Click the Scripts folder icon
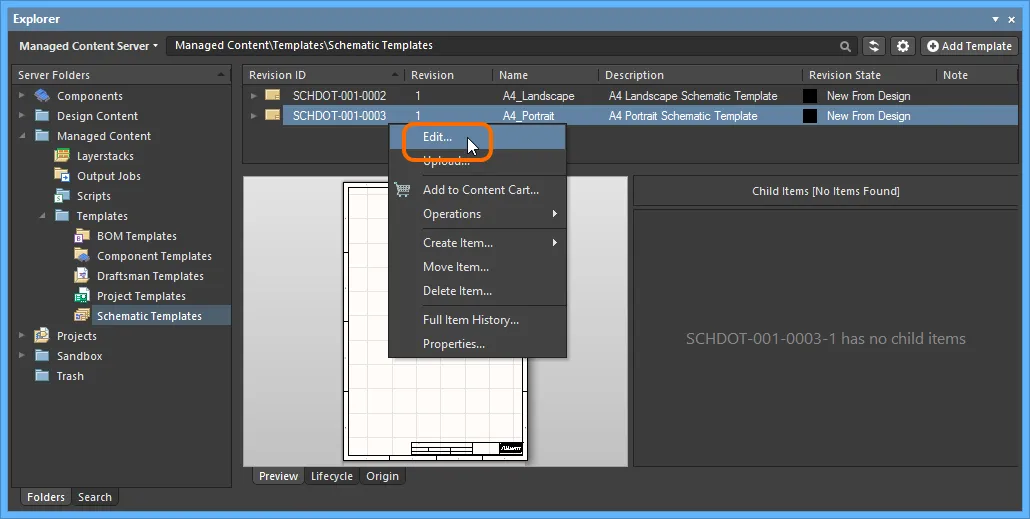The height and width of the screenshot is (519, 1030). click(62, 196)
